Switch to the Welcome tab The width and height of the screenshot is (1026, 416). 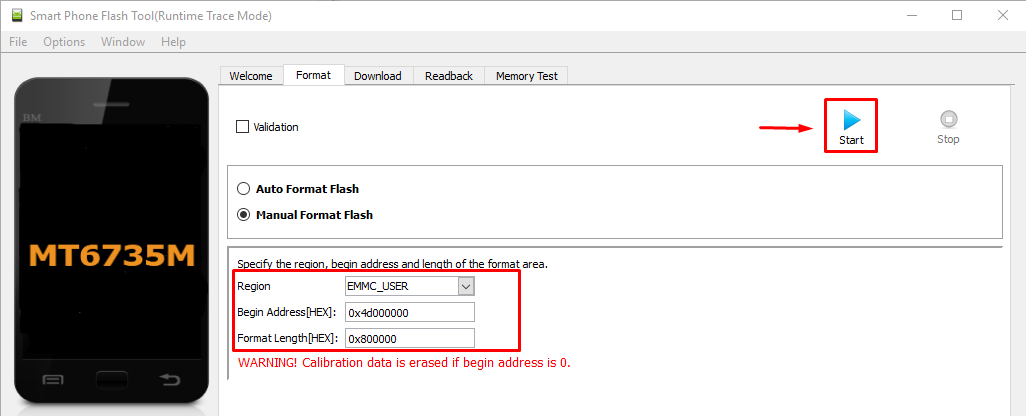click(251, 76)
